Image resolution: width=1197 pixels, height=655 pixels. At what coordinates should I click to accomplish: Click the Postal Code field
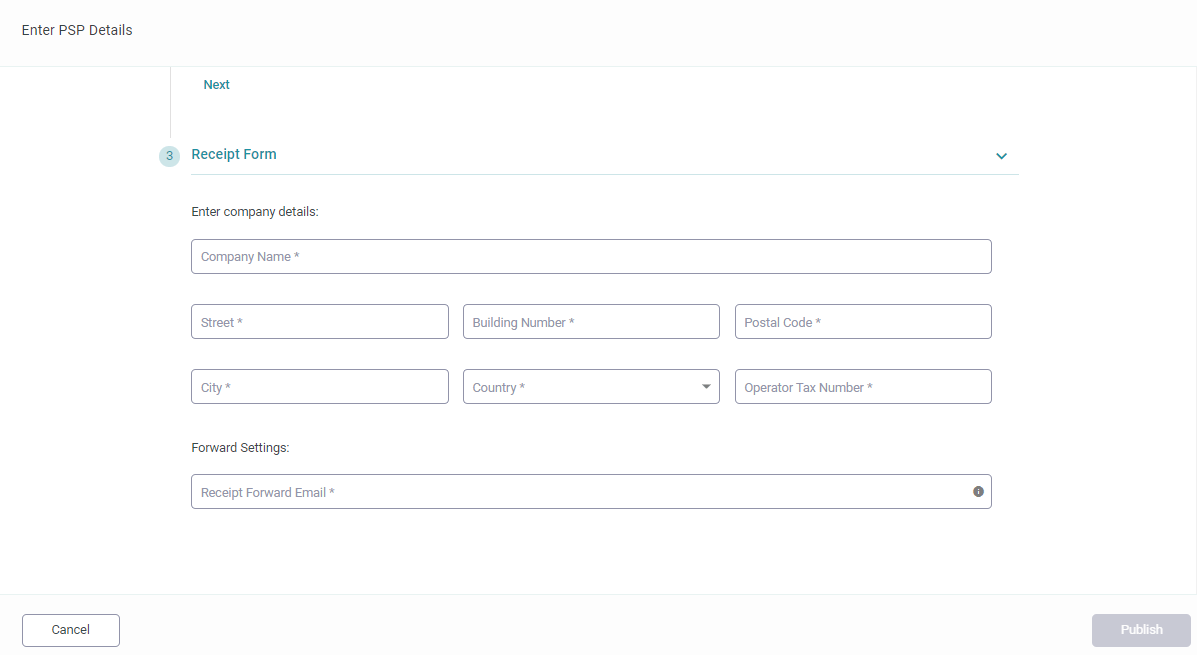coord(863,321)
